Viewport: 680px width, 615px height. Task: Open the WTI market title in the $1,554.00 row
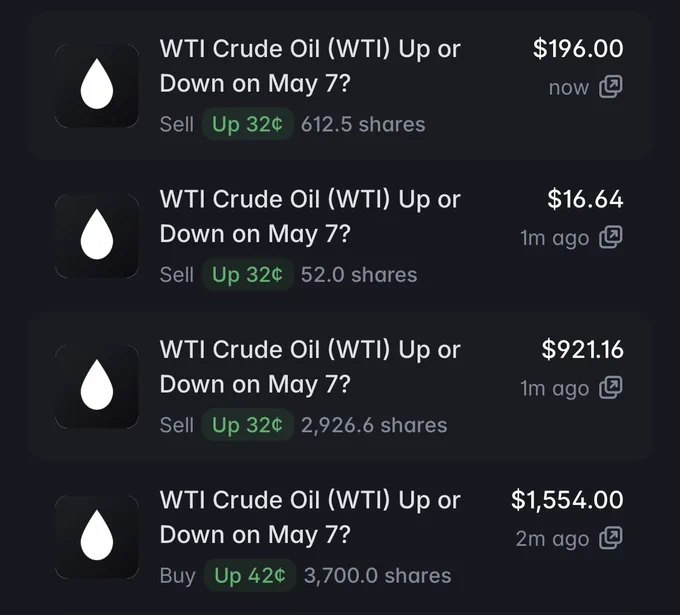pos(310,517)
